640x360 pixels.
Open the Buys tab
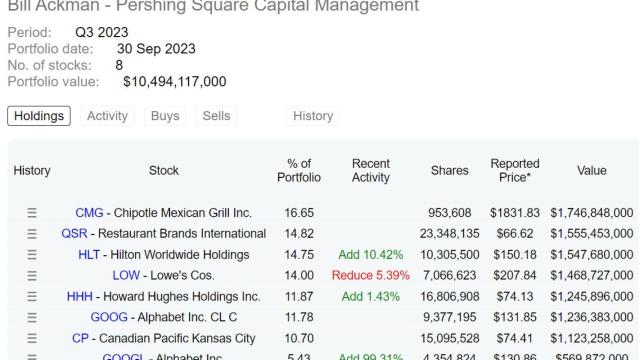point(165,116)
